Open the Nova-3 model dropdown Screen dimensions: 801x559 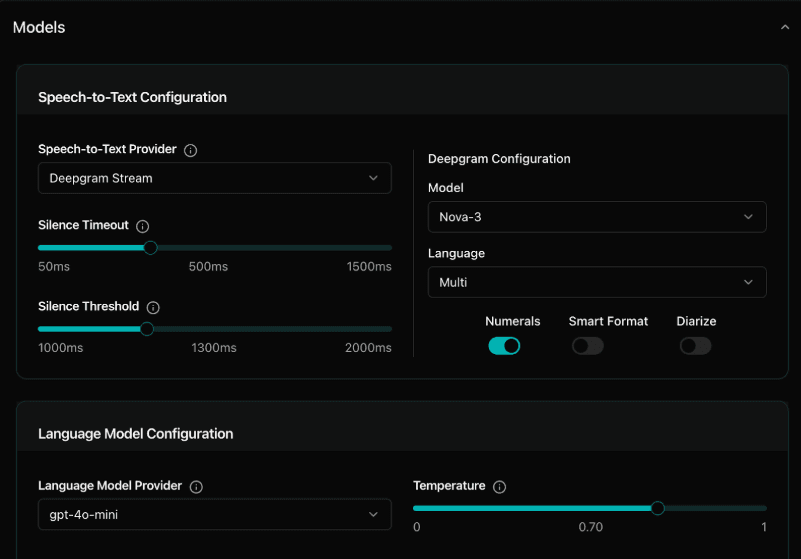pyautogui.click(x=596, y=217)
